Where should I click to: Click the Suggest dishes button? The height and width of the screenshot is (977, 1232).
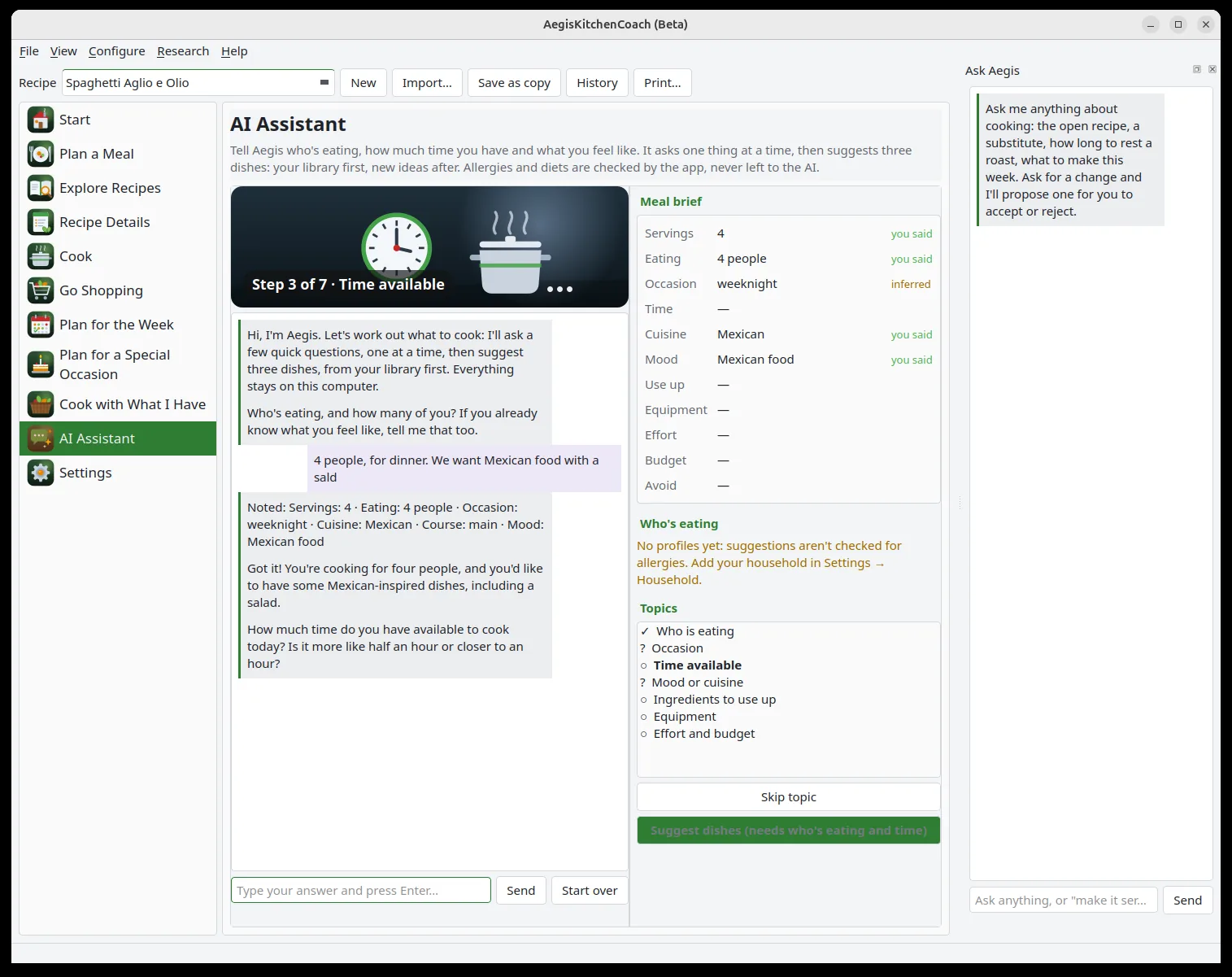pyautogui.click(x=789, y=831)
